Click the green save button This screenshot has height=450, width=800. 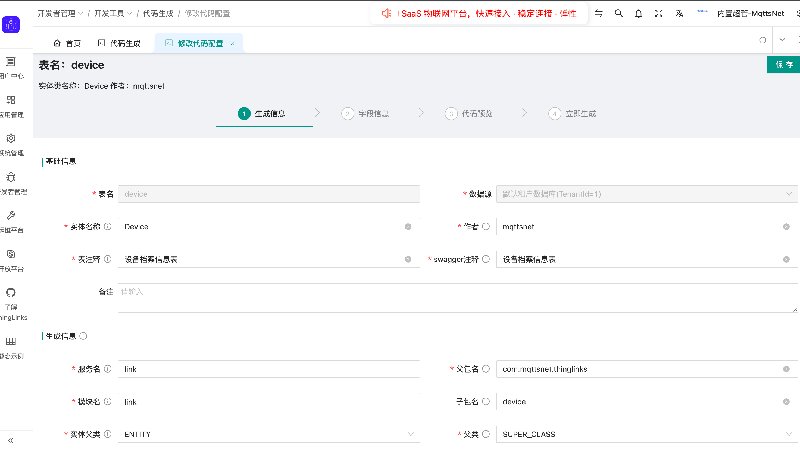[784, 64]
